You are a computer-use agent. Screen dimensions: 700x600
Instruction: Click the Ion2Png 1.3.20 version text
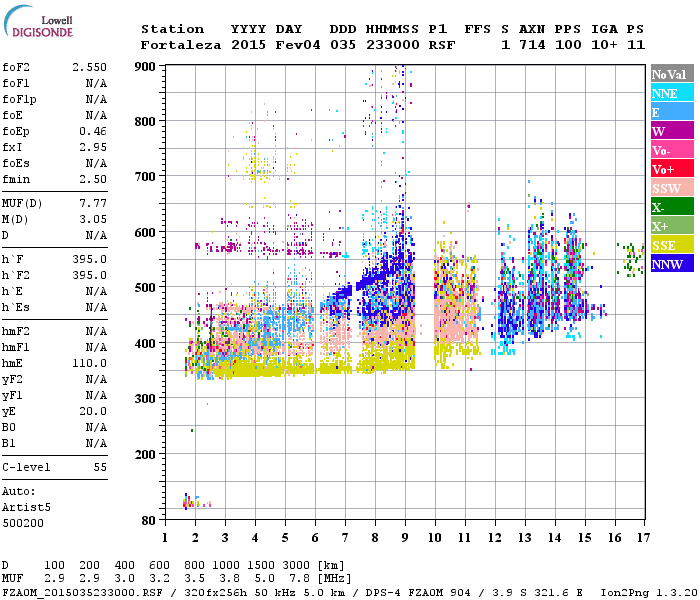point(649,592)
